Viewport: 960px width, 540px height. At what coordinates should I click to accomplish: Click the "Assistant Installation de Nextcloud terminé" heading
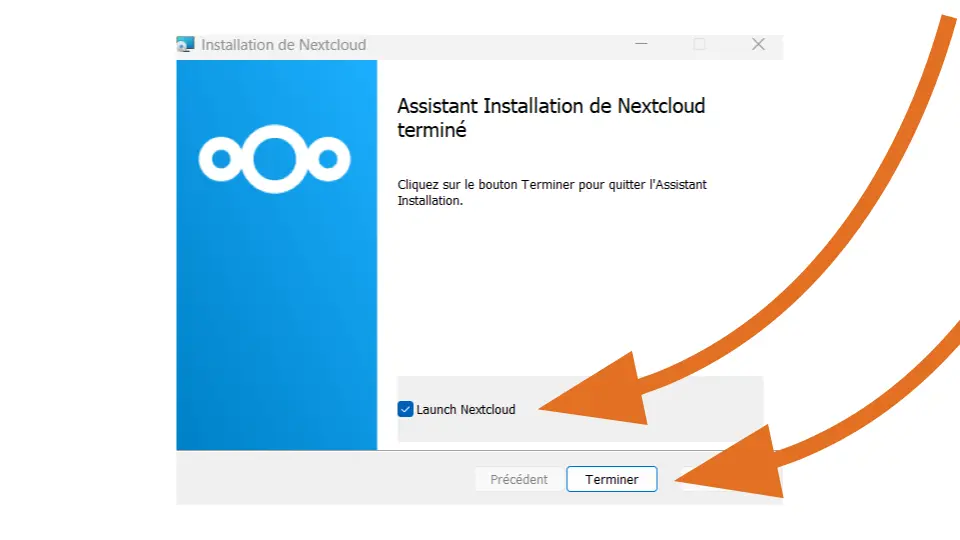(x=551, y=117)
